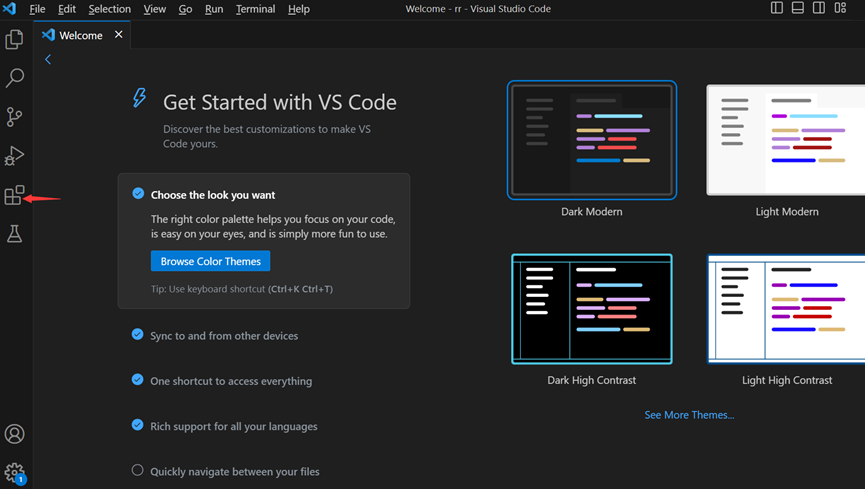This screenshot has width=865, height=489.
Task: Click the Light High Contrast label text
Action: tap(787, 380)
